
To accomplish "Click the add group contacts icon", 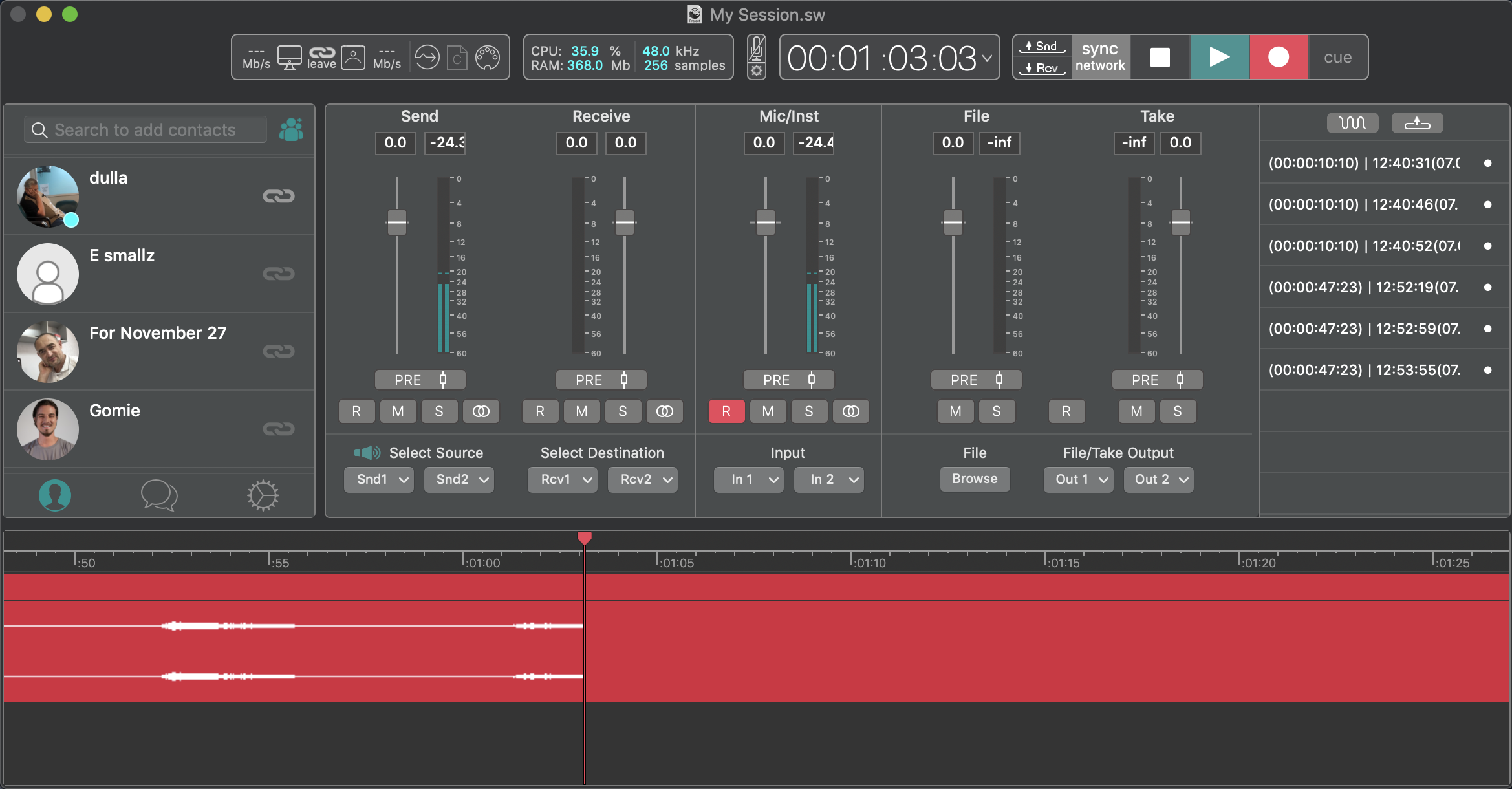I will tap(291, 129).
